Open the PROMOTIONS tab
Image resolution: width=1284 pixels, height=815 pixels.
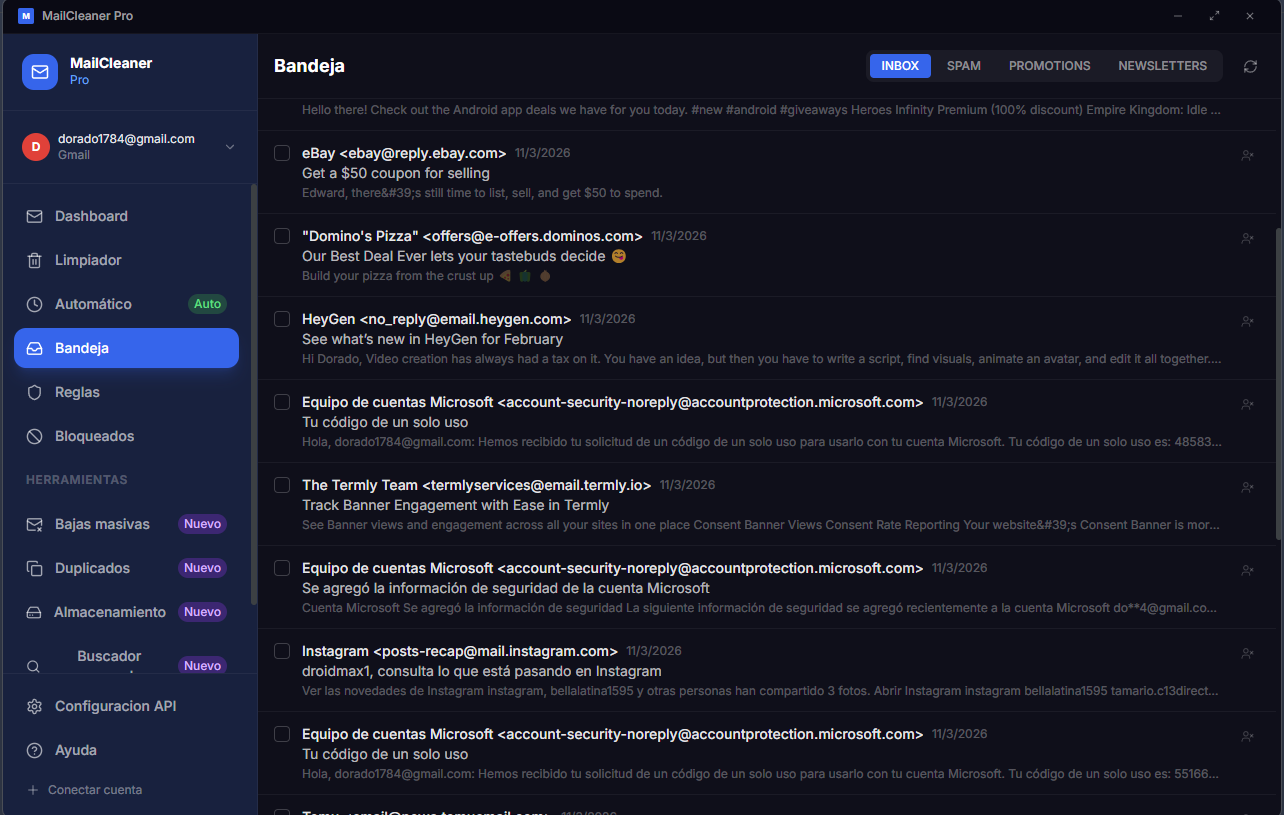(1049, 66)
